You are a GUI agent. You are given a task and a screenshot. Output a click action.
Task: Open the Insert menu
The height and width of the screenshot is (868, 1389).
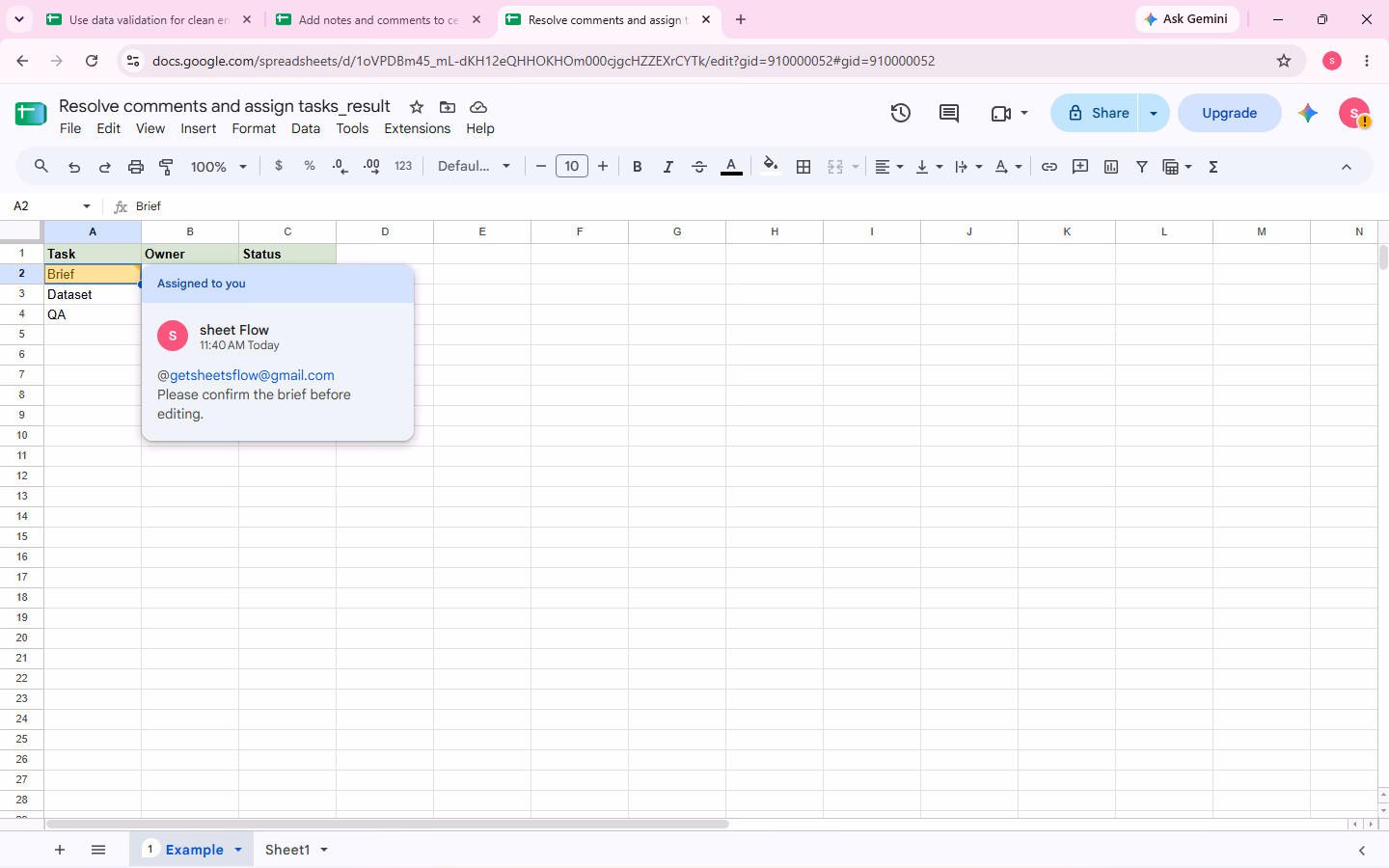point(199,128)
